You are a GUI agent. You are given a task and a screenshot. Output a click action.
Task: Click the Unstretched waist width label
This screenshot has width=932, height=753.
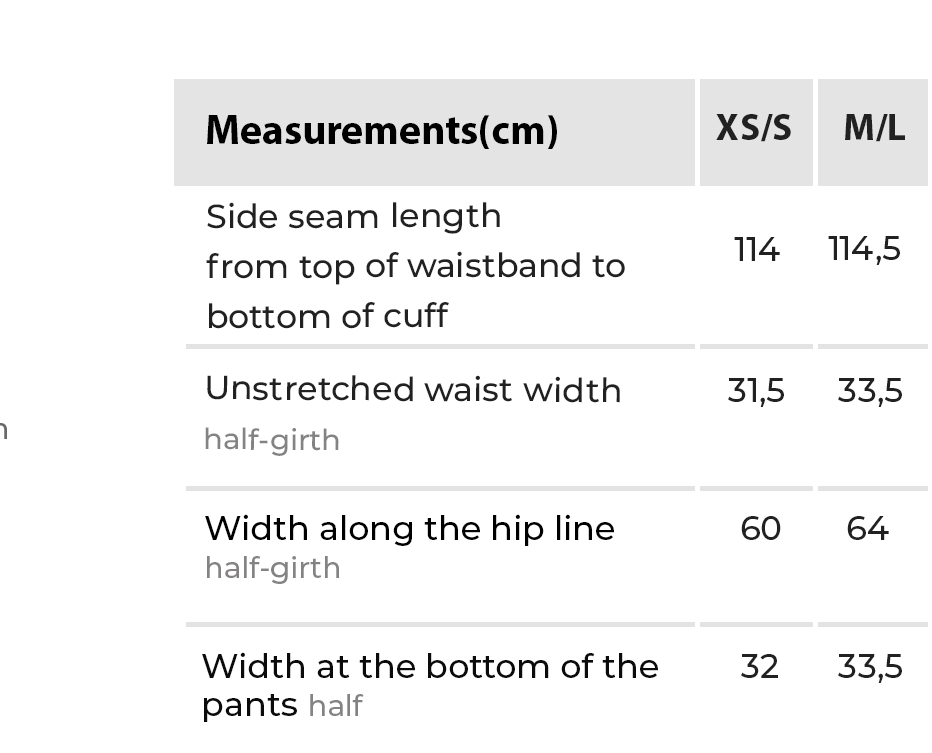[x=412, y=389]
